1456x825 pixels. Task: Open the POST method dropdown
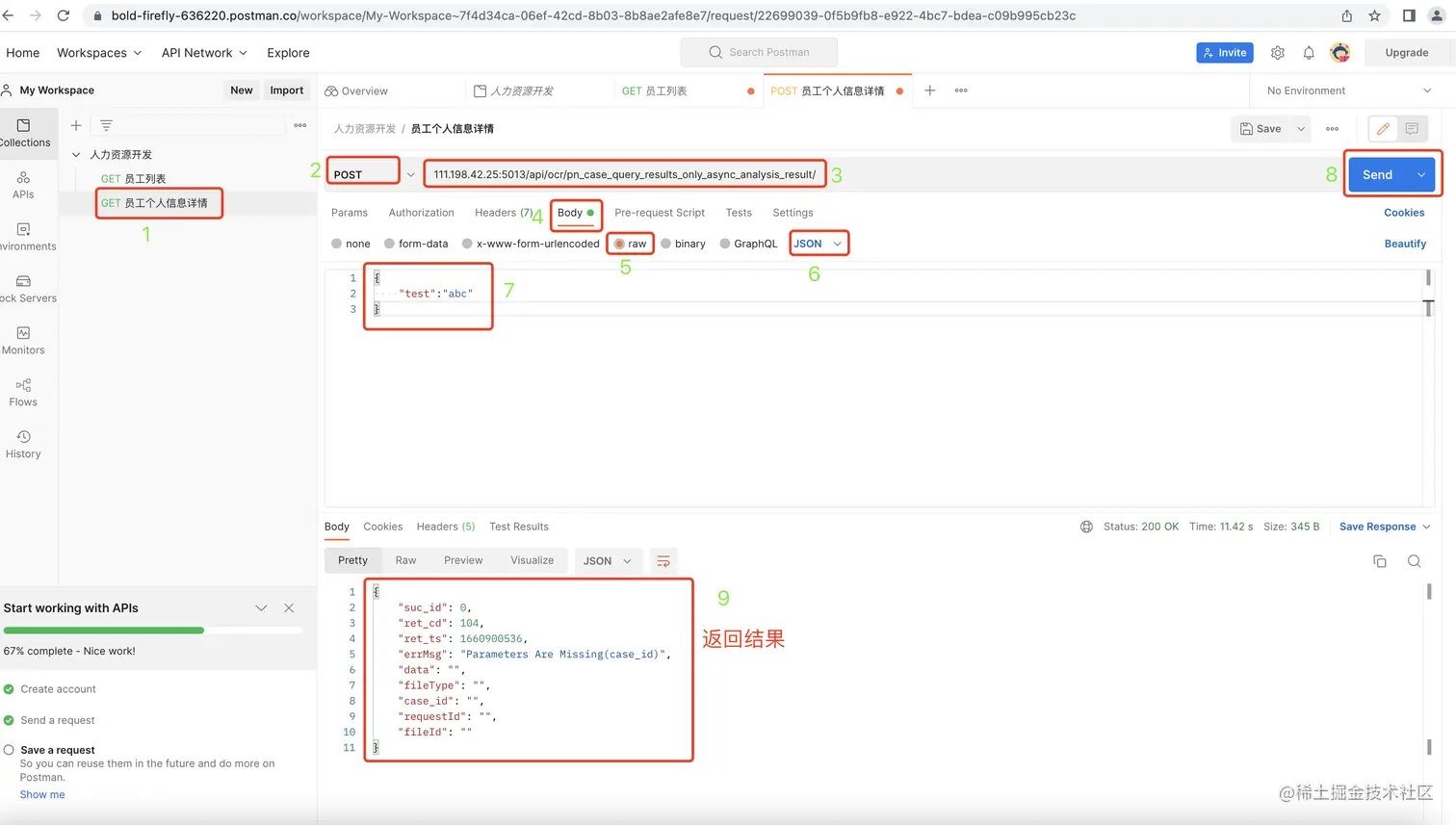[x=373, y=174]
